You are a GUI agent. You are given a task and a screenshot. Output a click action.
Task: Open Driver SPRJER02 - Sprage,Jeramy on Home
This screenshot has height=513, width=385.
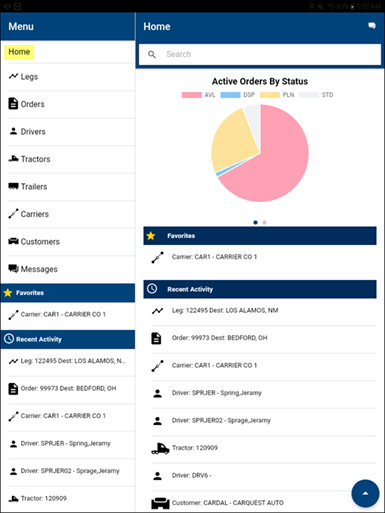click(260, 421)
